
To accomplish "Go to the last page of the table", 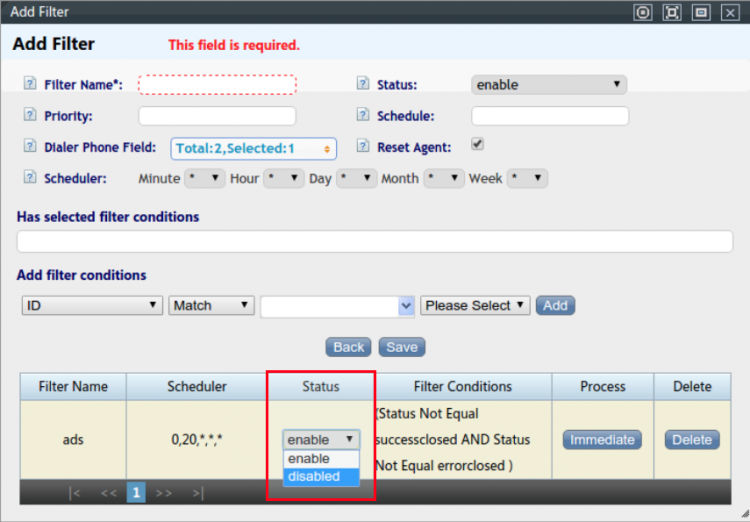I will [198, 493].
